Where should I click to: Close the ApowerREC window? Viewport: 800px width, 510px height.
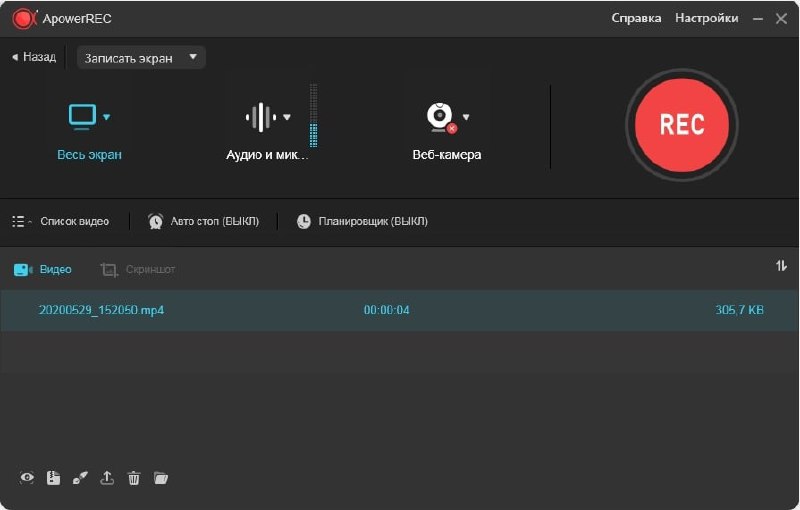[781, 19]
